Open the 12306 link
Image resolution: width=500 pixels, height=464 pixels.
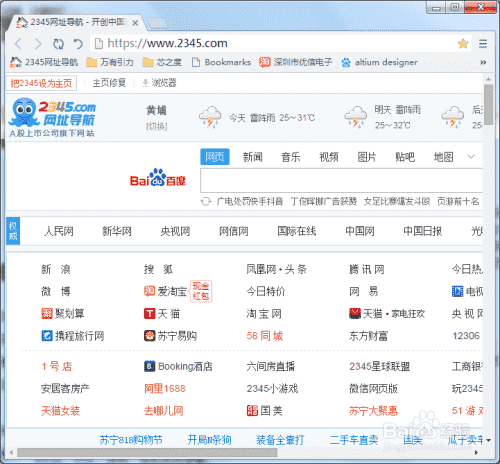click(466, 336)
